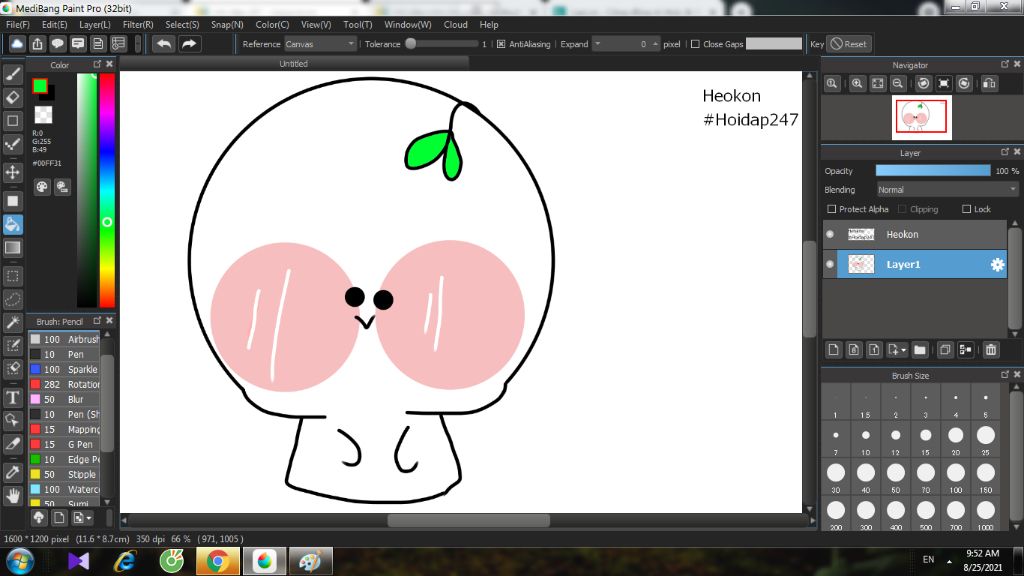The image size is (1024, 576).
Task: Enable the Close Gaps checkbox
Action: tap(695, 44)
